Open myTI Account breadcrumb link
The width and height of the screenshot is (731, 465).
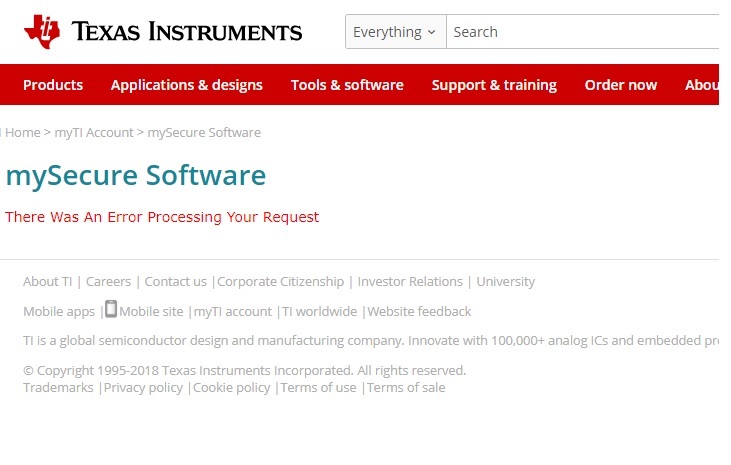pos(94,132)
